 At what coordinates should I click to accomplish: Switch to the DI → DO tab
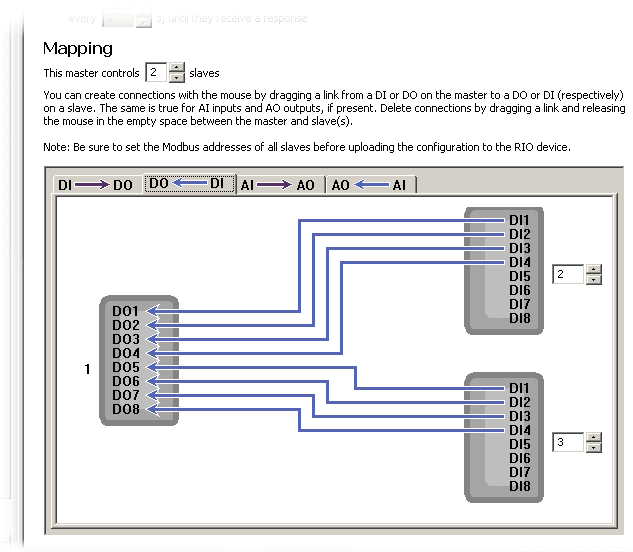pos(94,185)
